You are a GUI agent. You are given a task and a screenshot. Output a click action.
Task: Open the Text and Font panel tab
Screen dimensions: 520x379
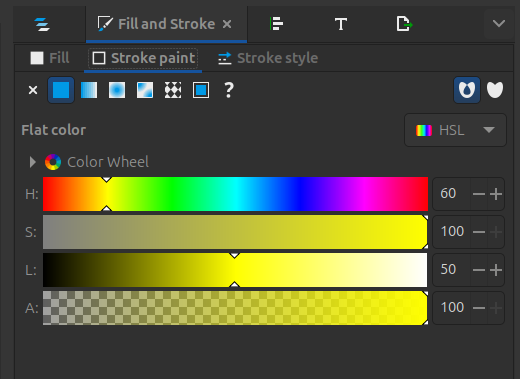pos(341,24)
